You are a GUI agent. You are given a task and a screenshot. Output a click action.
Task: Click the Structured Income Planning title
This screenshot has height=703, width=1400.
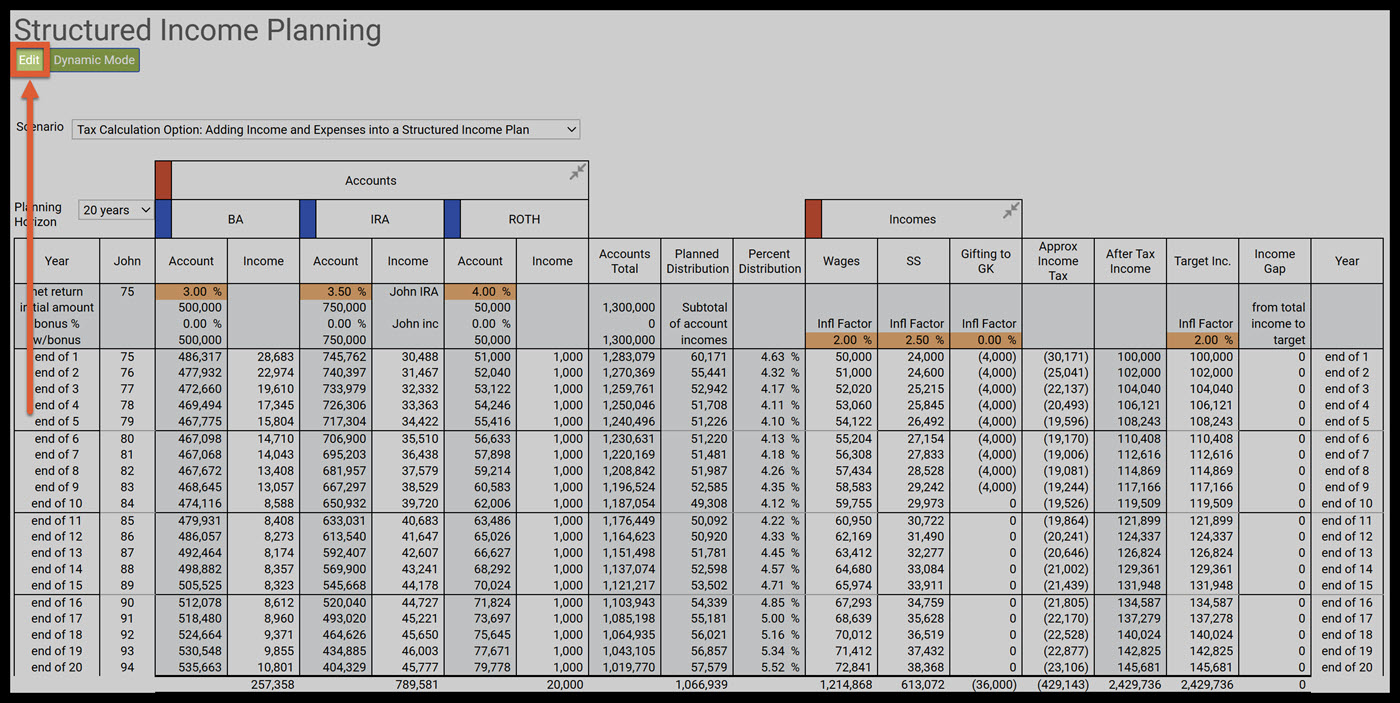(197, 30)
